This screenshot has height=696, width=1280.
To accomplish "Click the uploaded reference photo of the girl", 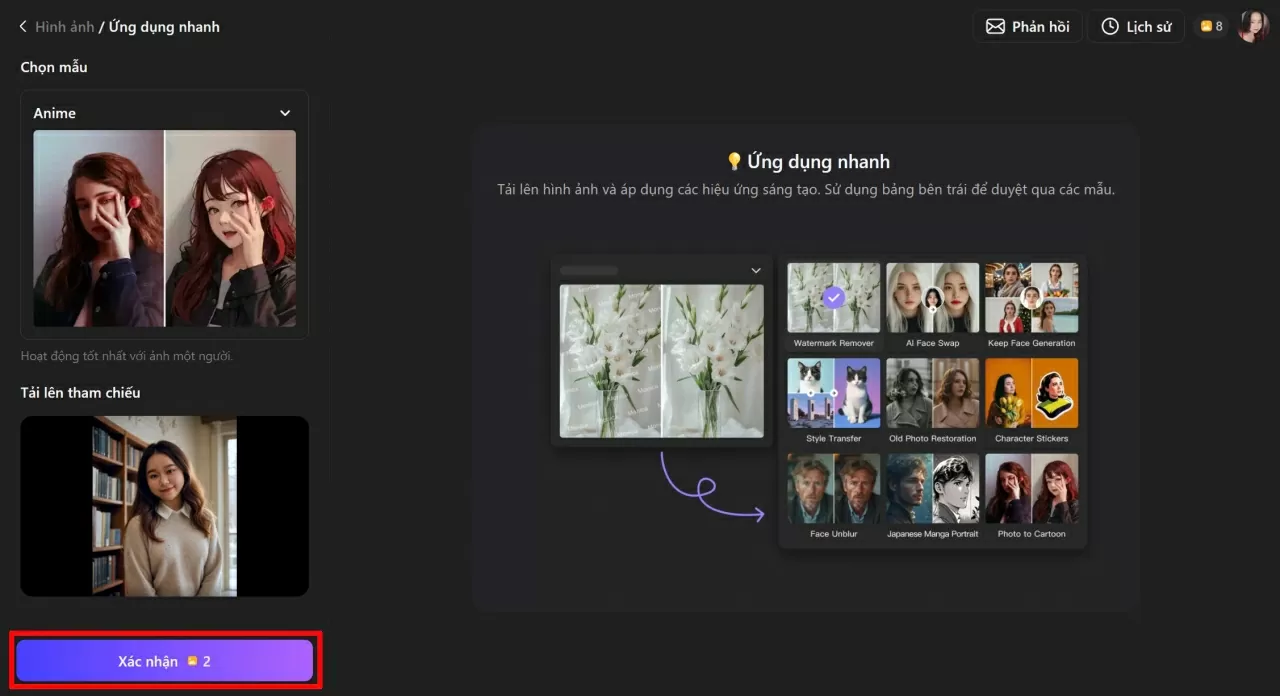I will 164,506.
